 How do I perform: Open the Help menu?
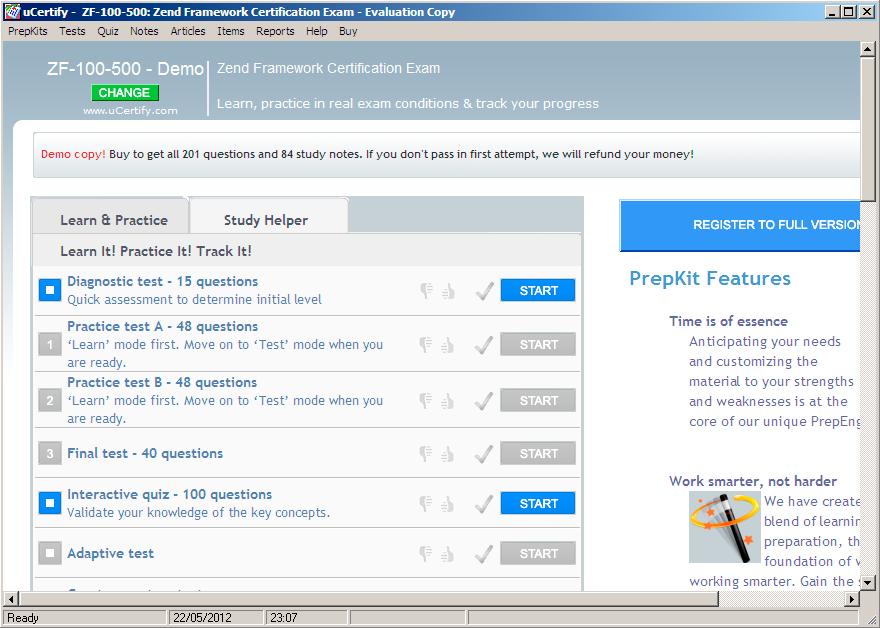(x=317, y=31)
